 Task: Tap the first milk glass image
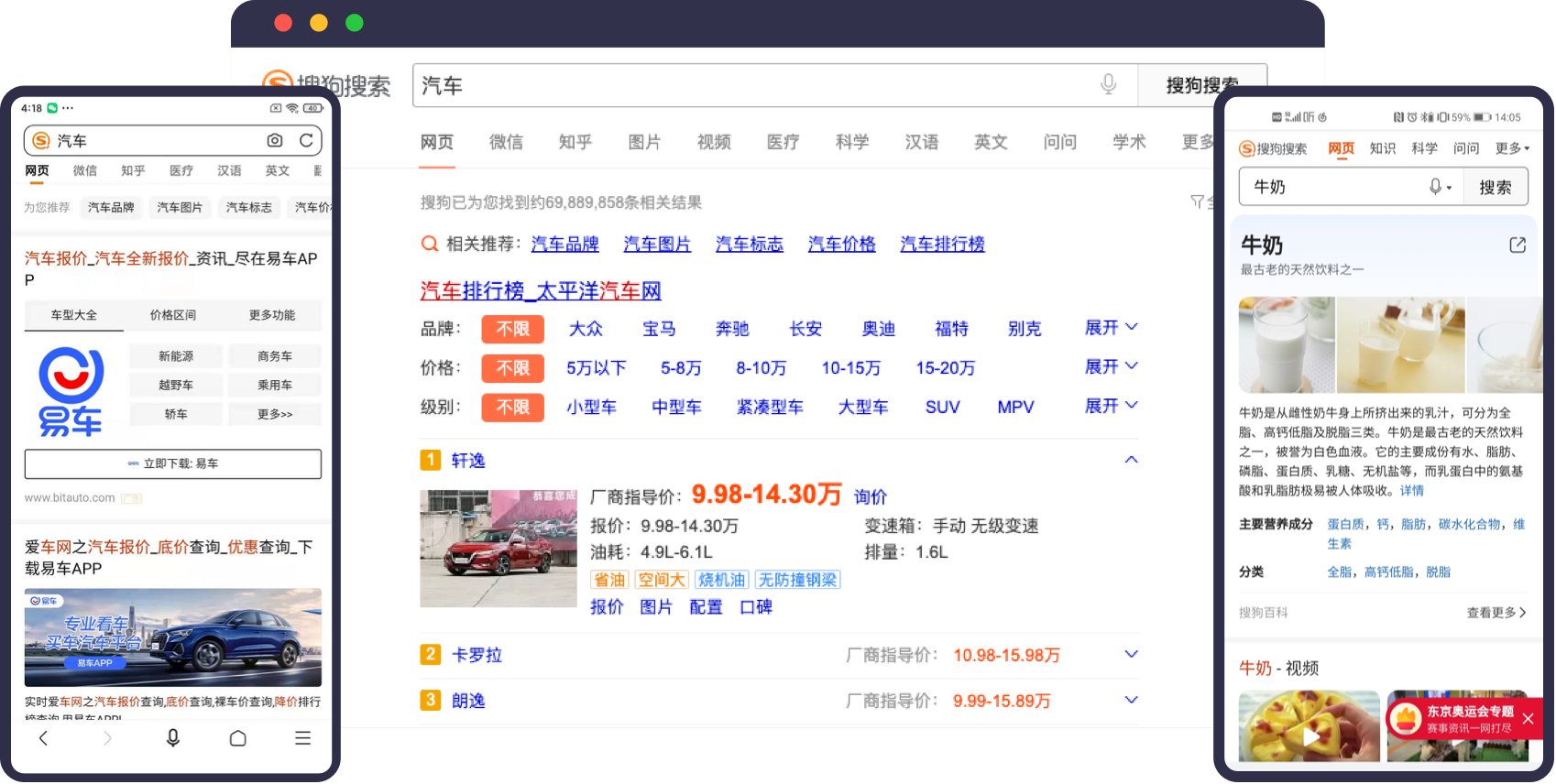[1288, 345]
